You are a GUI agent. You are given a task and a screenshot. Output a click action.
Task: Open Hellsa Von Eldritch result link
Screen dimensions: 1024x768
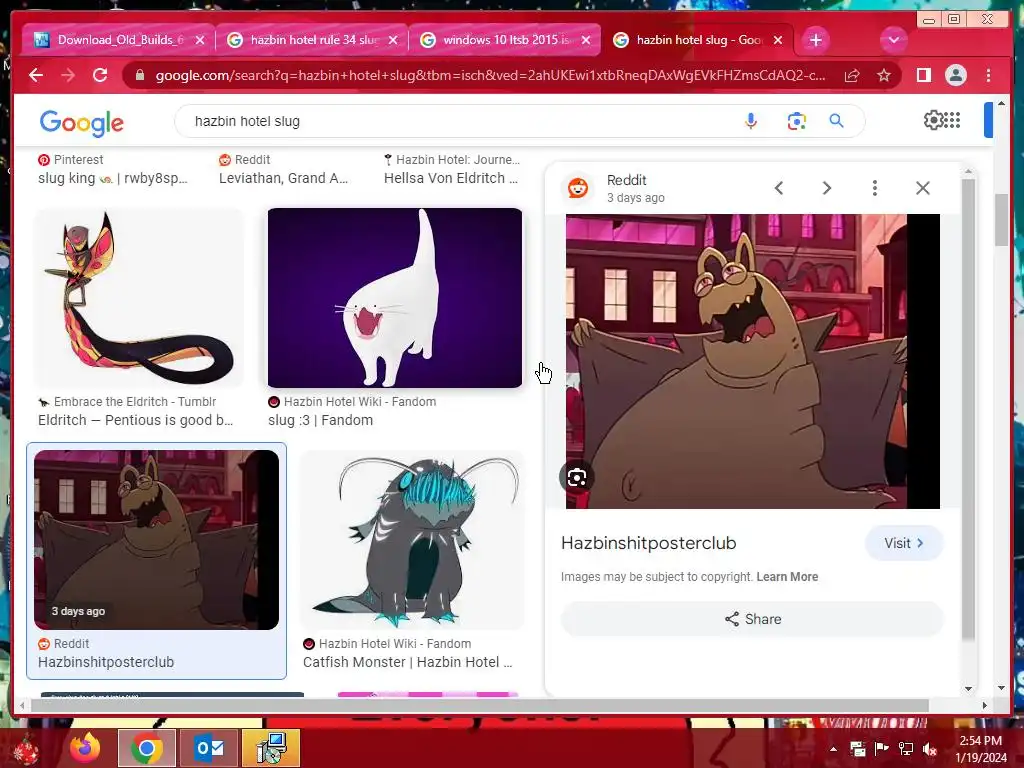451,178
